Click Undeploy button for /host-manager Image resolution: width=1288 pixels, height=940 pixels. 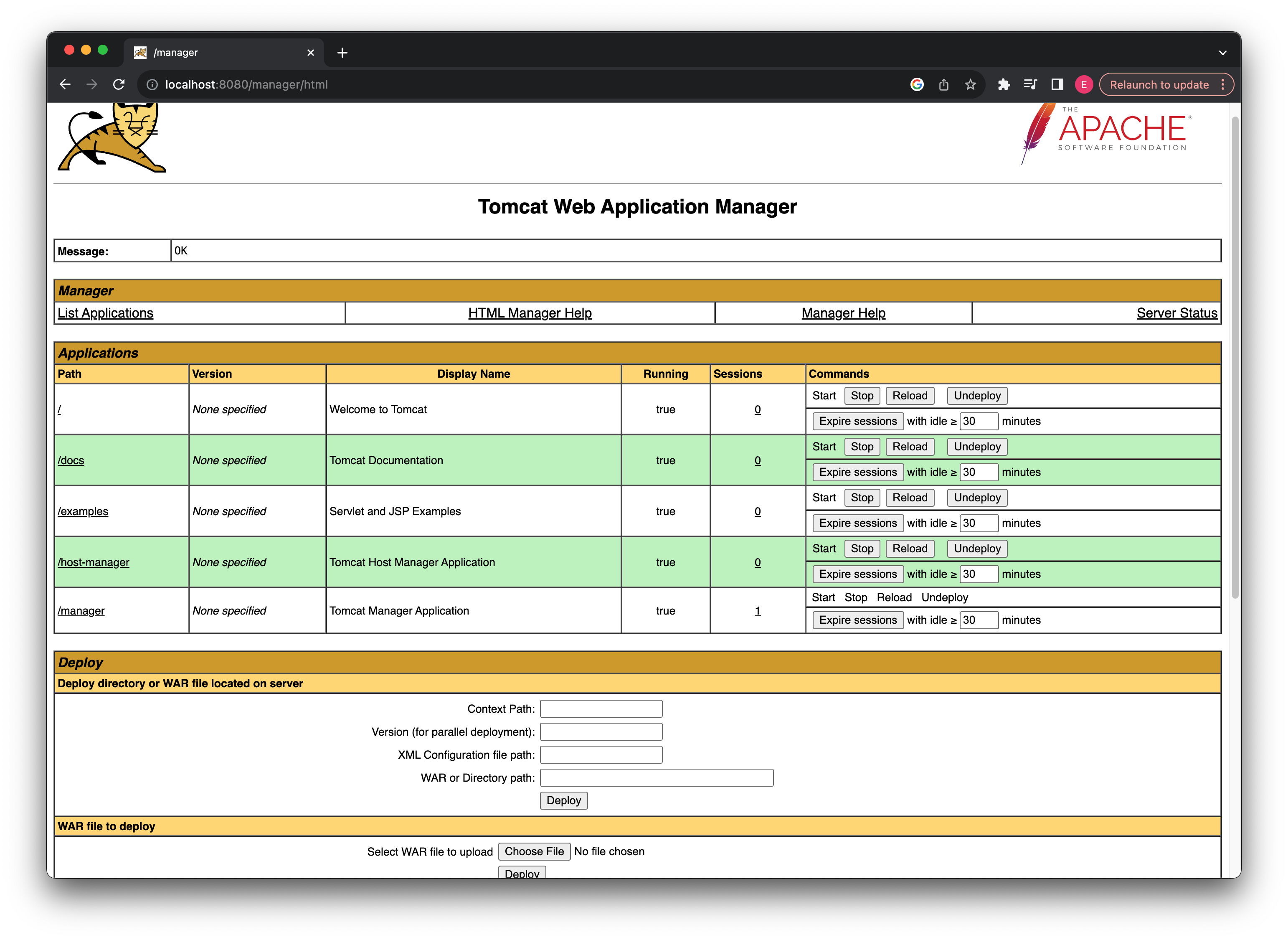(x=976, y=548)
